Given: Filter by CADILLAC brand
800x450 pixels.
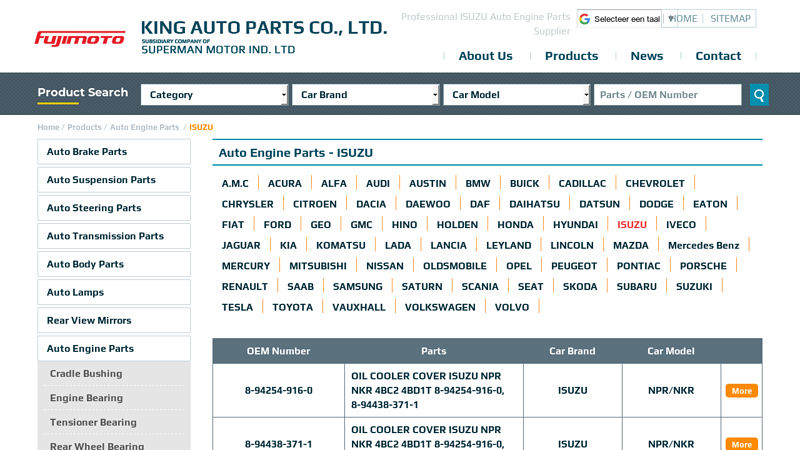Looking at the screenshot, I should point(582,184).
